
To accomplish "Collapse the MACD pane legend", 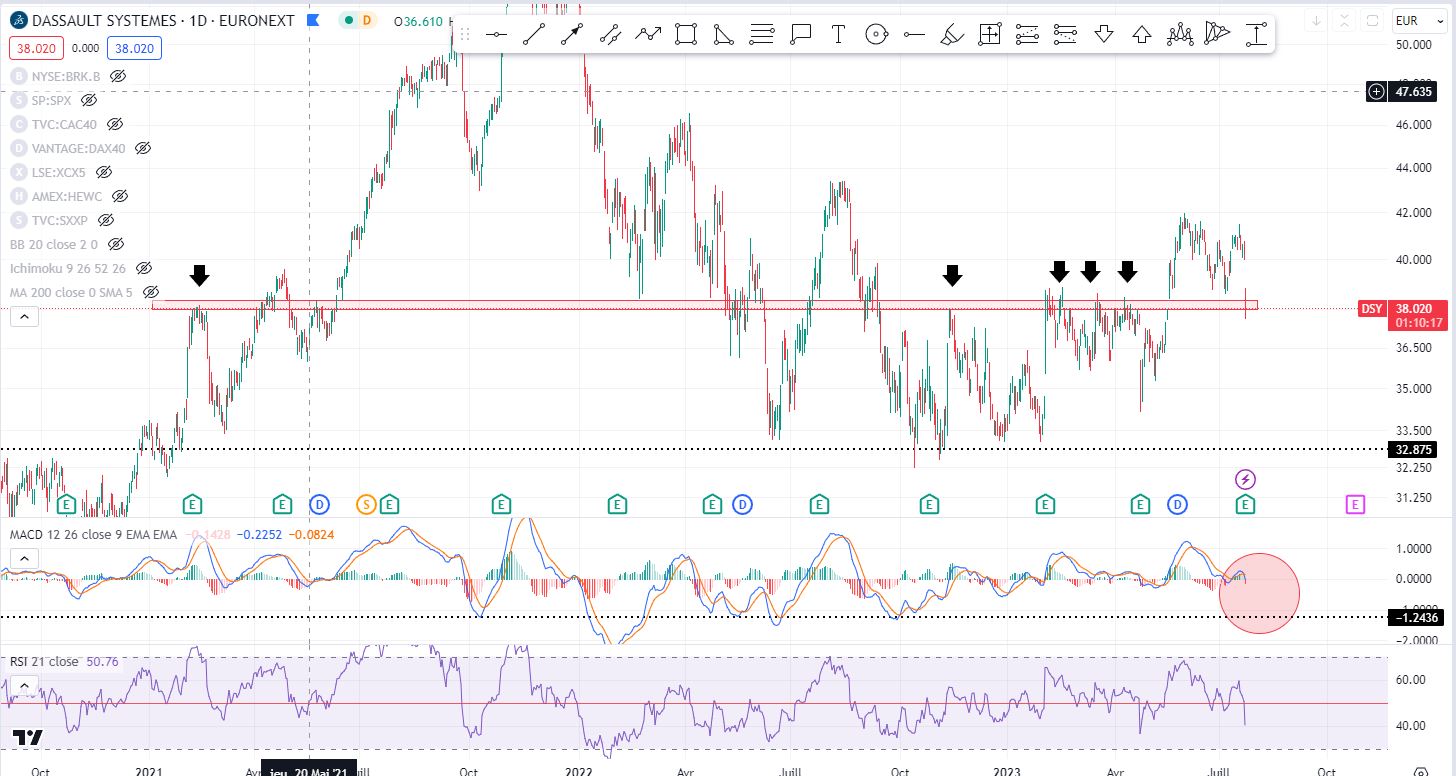I will pos(24,558).
